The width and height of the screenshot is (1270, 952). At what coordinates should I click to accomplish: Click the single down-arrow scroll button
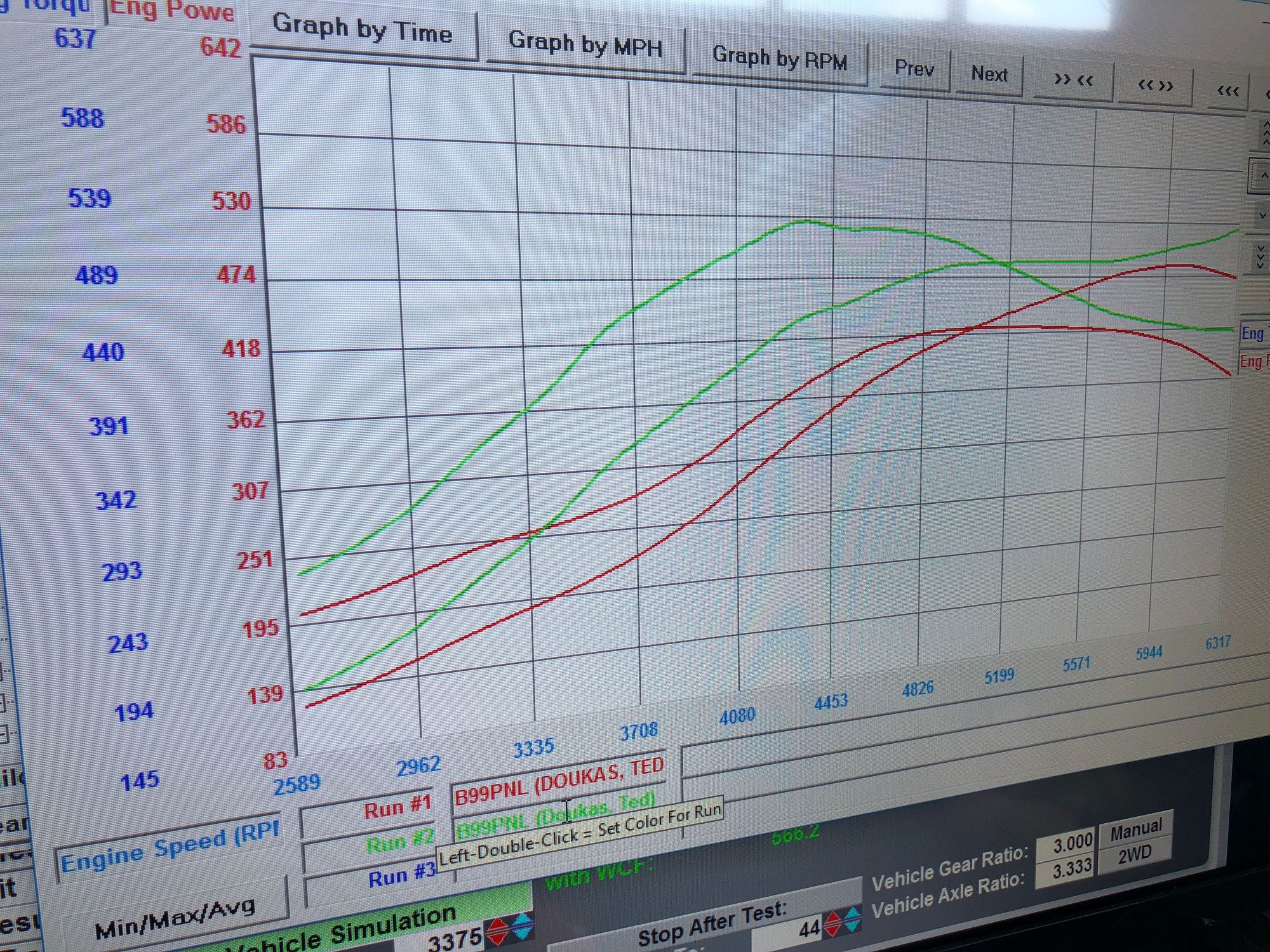pyautogui.click(x=1262, y=216)
